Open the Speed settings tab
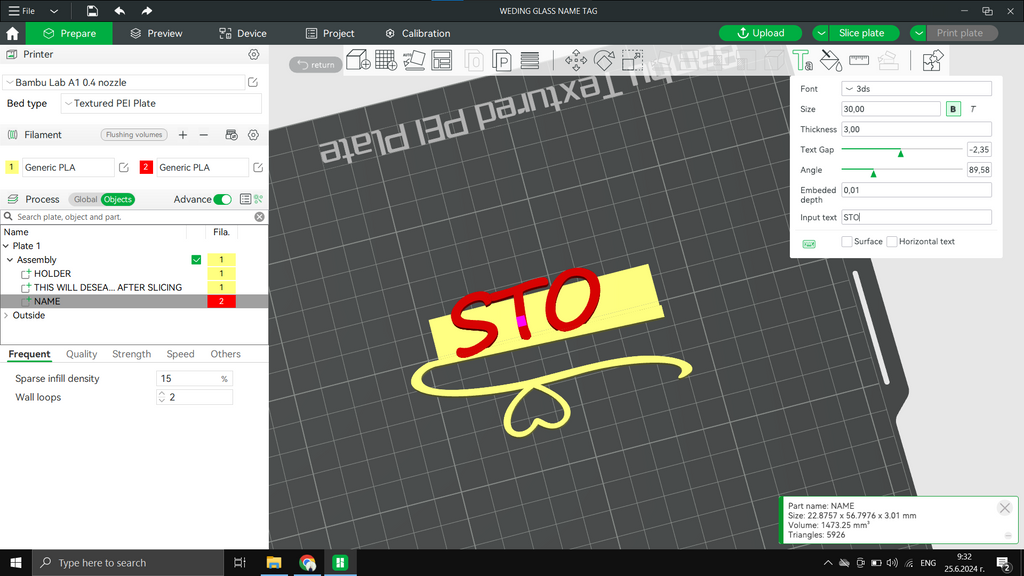This screenshot has height=576, width=1024. tap(180, 354)
